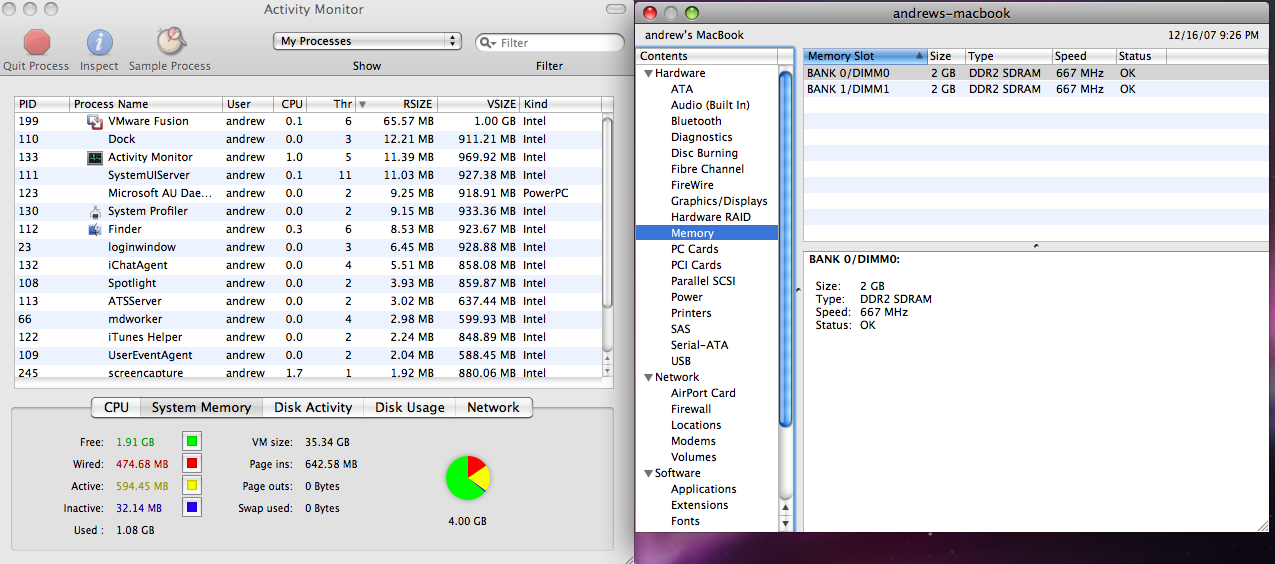1275x564 pixels.
Task: Select the iChatAgent process row
Action: pyautogui.click(x=308, y=265)
